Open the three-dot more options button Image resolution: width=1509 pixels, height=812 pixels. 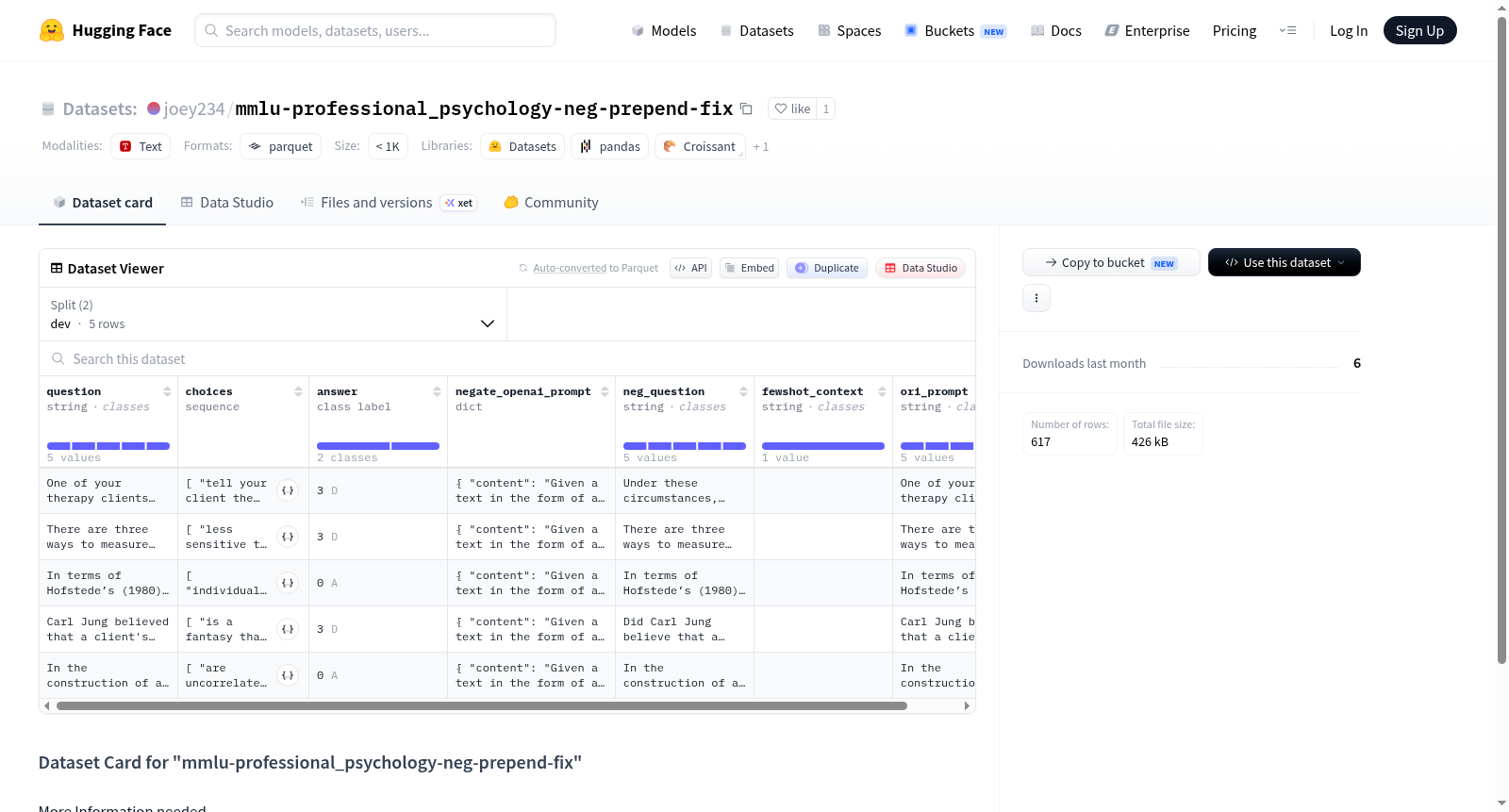[1036, 298]
